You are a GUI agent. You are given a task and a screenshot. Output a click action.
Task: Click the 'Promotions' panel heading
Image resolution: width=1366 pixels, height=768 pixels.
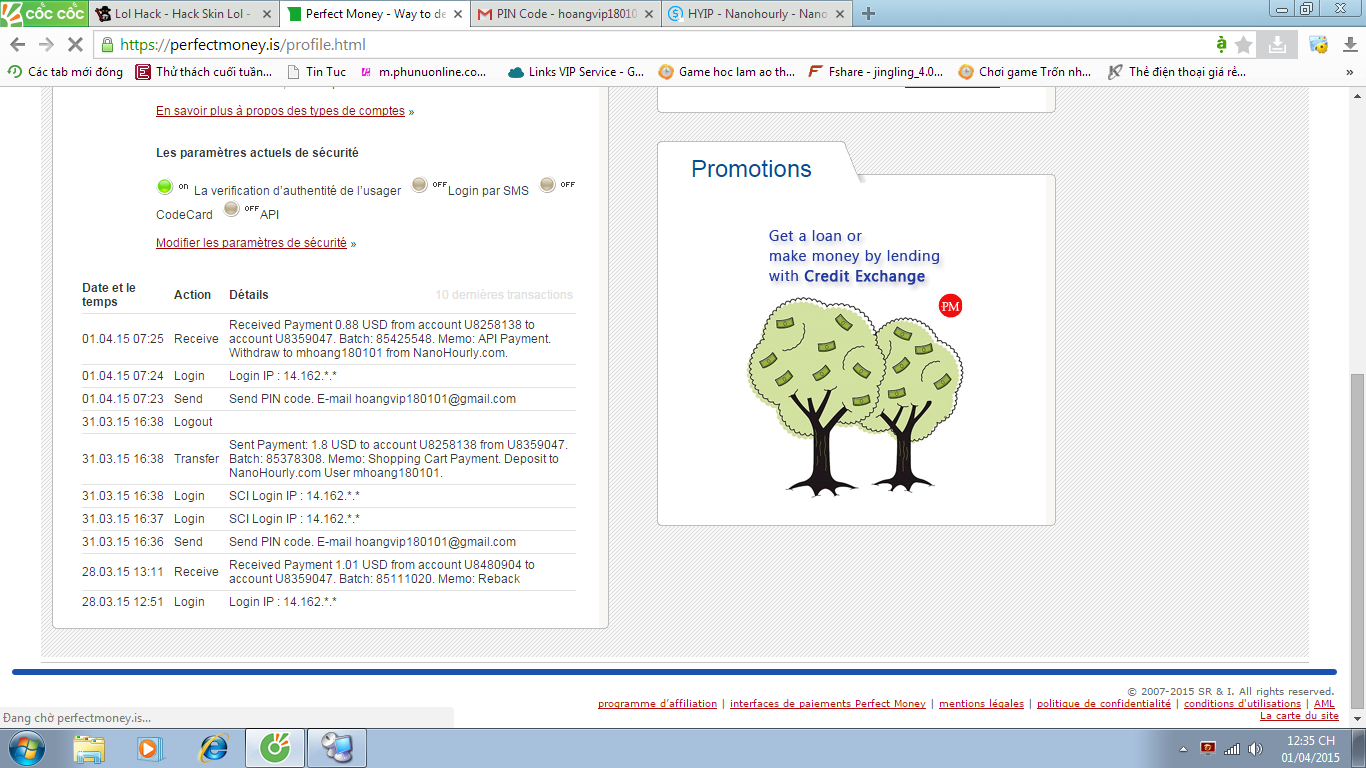click(751, 169)
